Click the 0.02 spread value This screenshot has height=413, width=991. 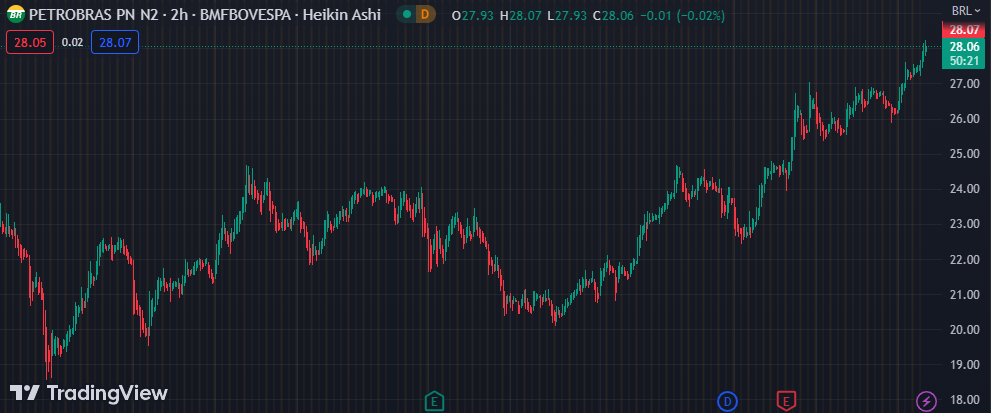(73, 42)
